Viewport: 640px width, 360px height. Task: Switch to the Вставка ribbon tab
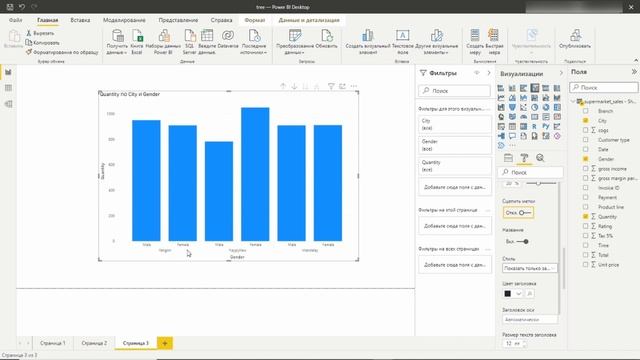click(80, 20)
